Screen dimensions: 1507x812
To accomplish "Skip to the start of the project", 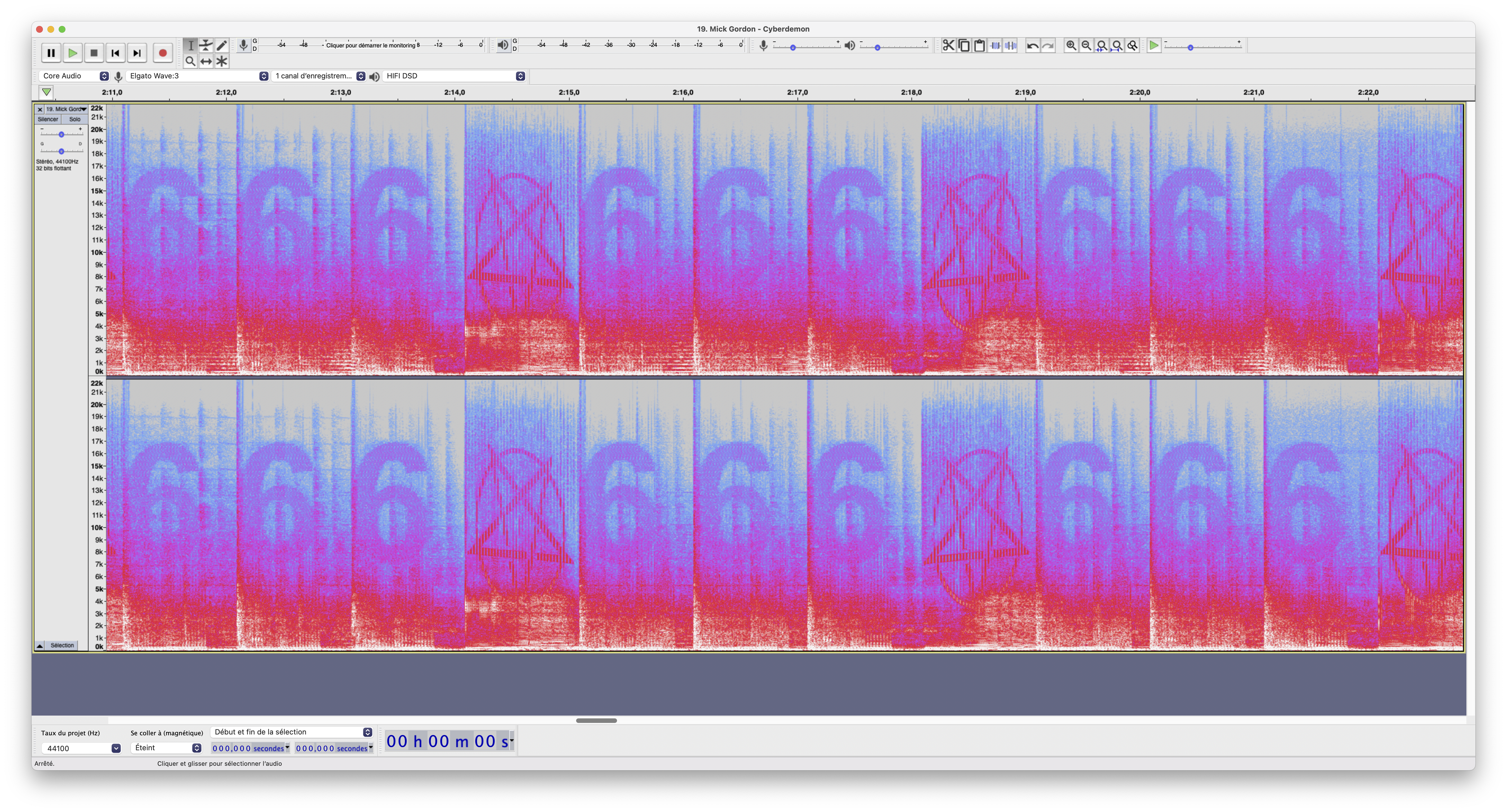I will click(x=115, y=53).
